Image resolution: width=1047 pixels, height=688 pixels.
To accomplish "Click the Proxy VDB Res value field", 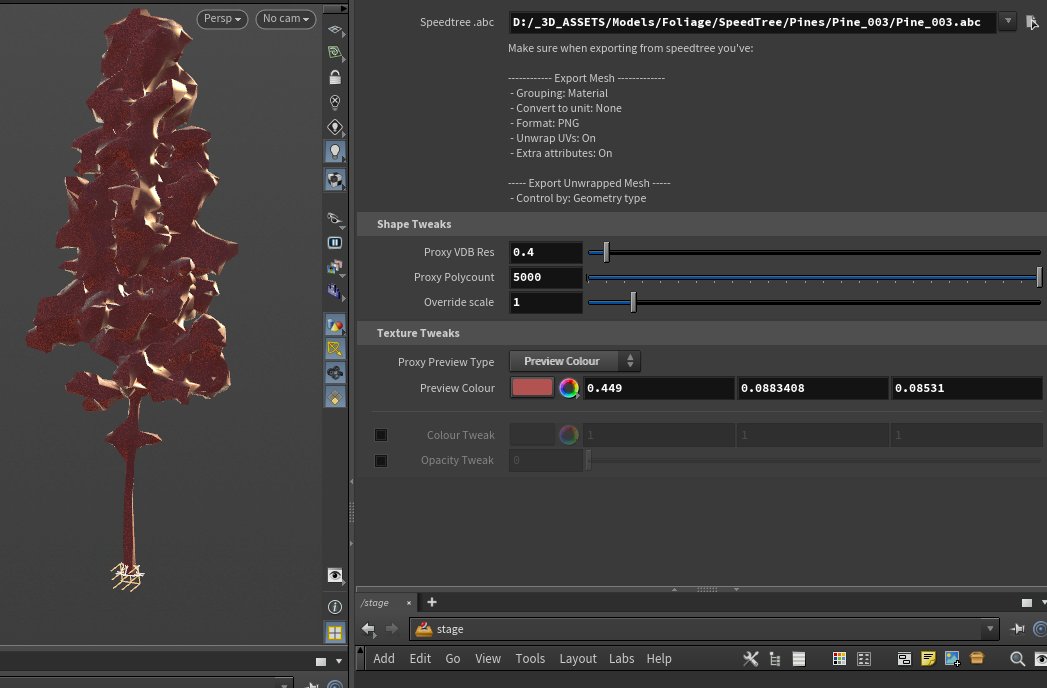I will coord(545,252).
